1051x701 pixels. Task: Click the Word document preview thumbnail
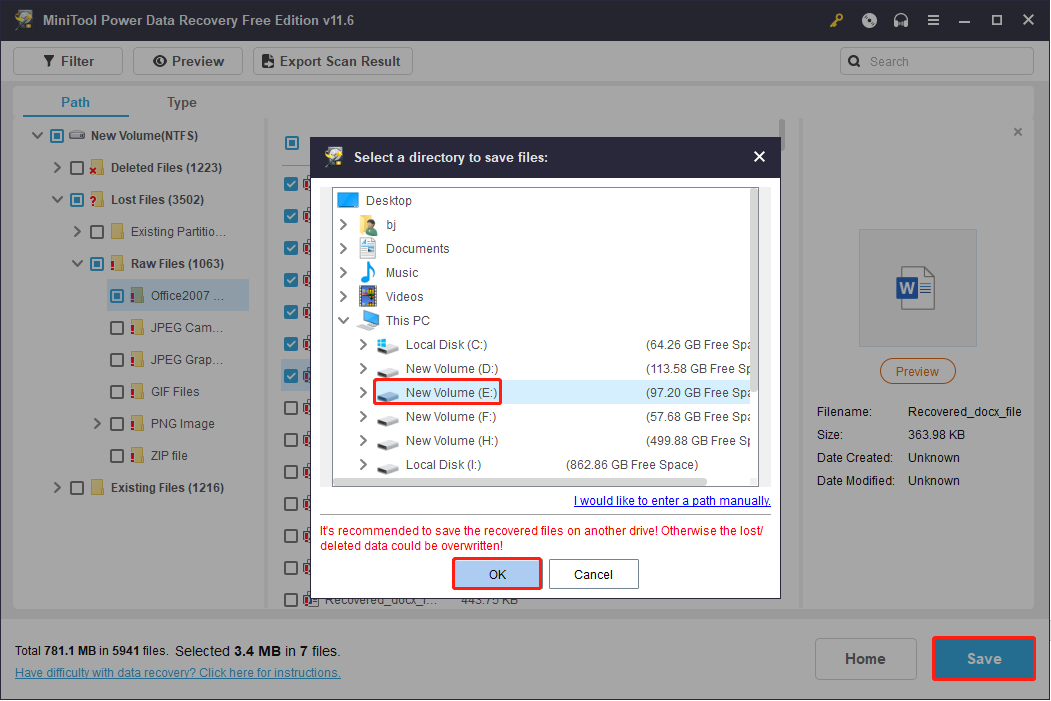click(917, 287)
